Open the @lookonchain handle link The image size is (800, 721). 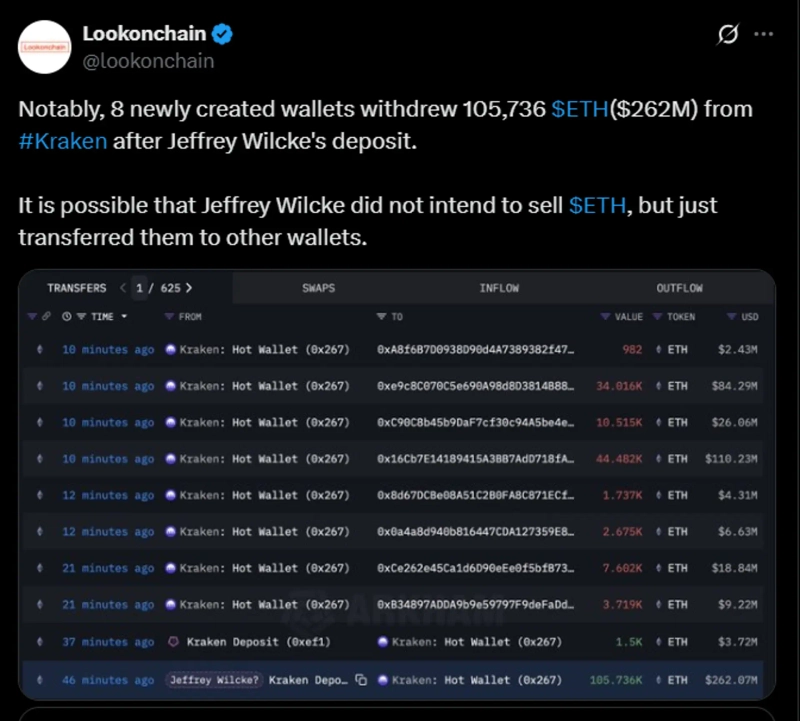(148, 60)
